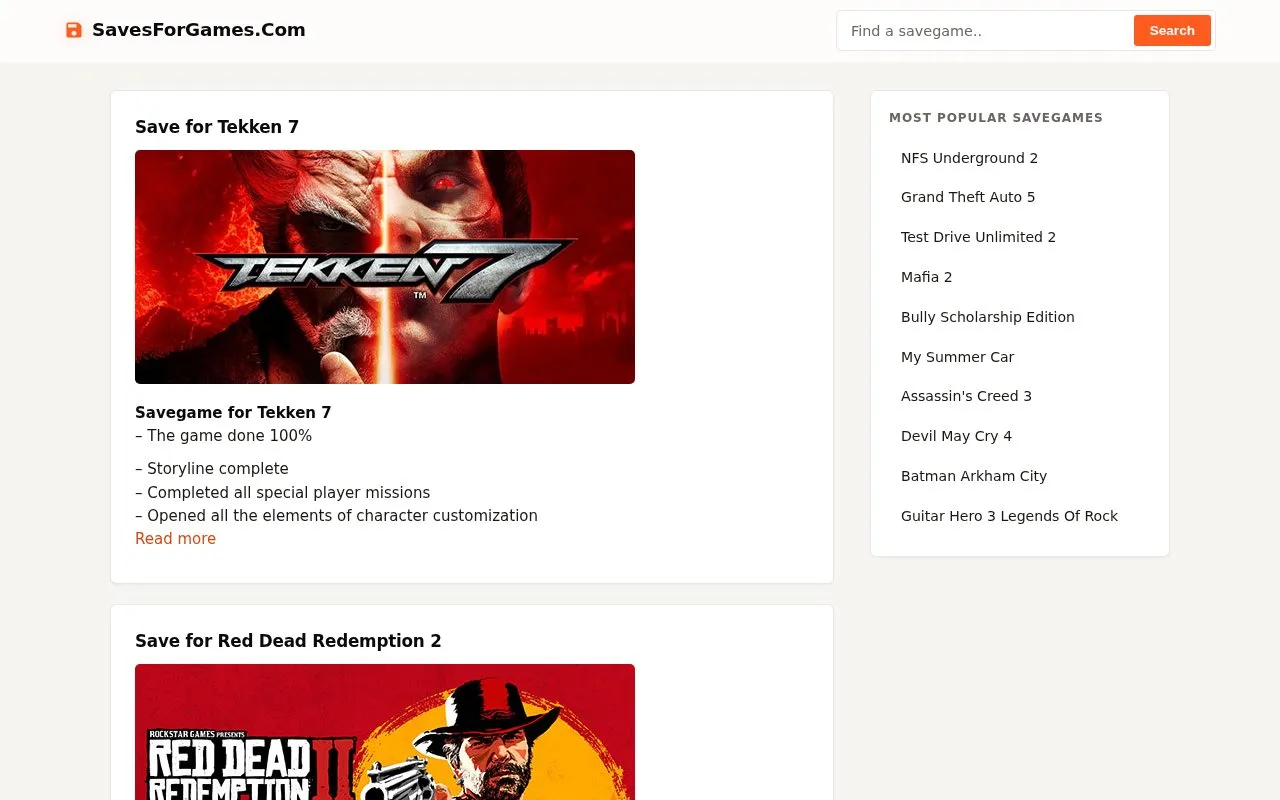Choose Bully Scholarship Edition in sidebar
Screen dimensions: 1280x800
[988, 317]
